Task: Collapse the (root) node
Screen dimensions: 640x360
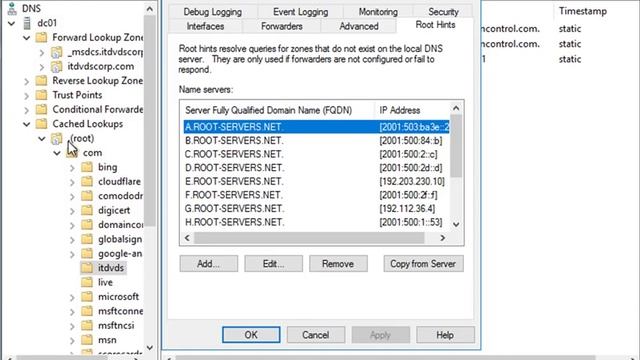Action: (x=42, y=139)
